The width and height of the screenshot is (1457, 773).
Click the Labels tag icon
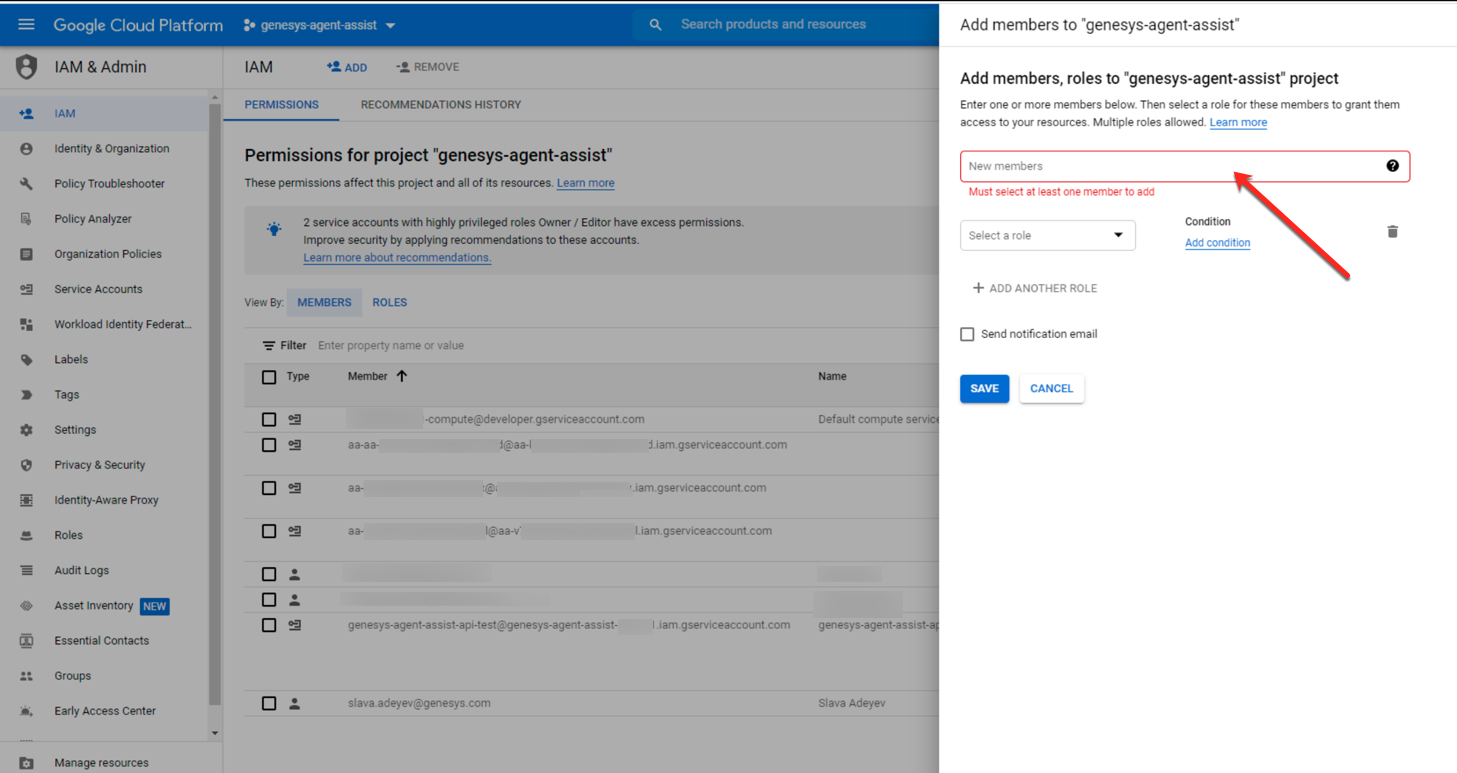point(26,359)
